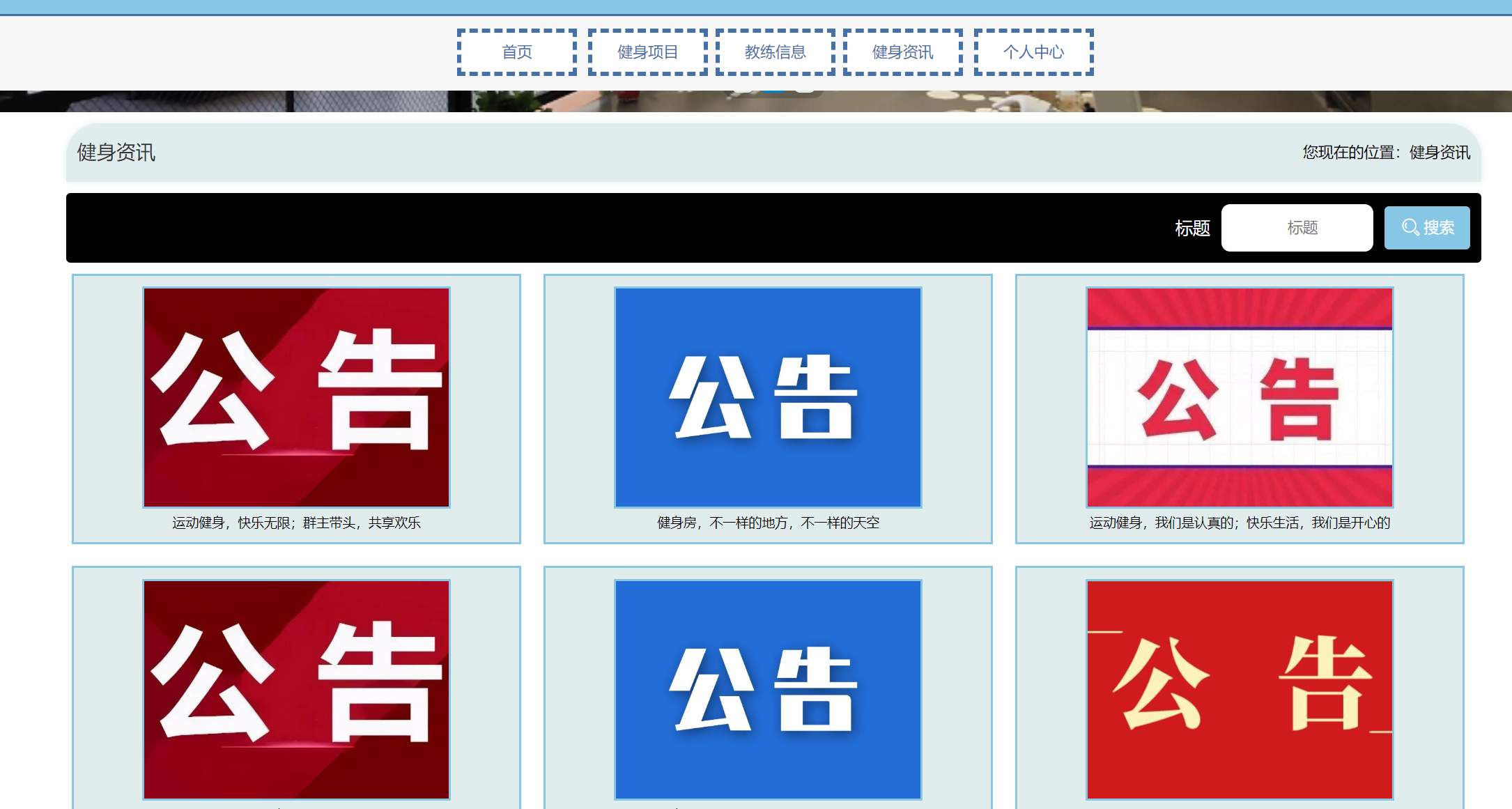Viewport: 1512px width, 809px height.
Task: Open announcement titled 健身房，不一样的地方
Action: click(x=767, y=523)
